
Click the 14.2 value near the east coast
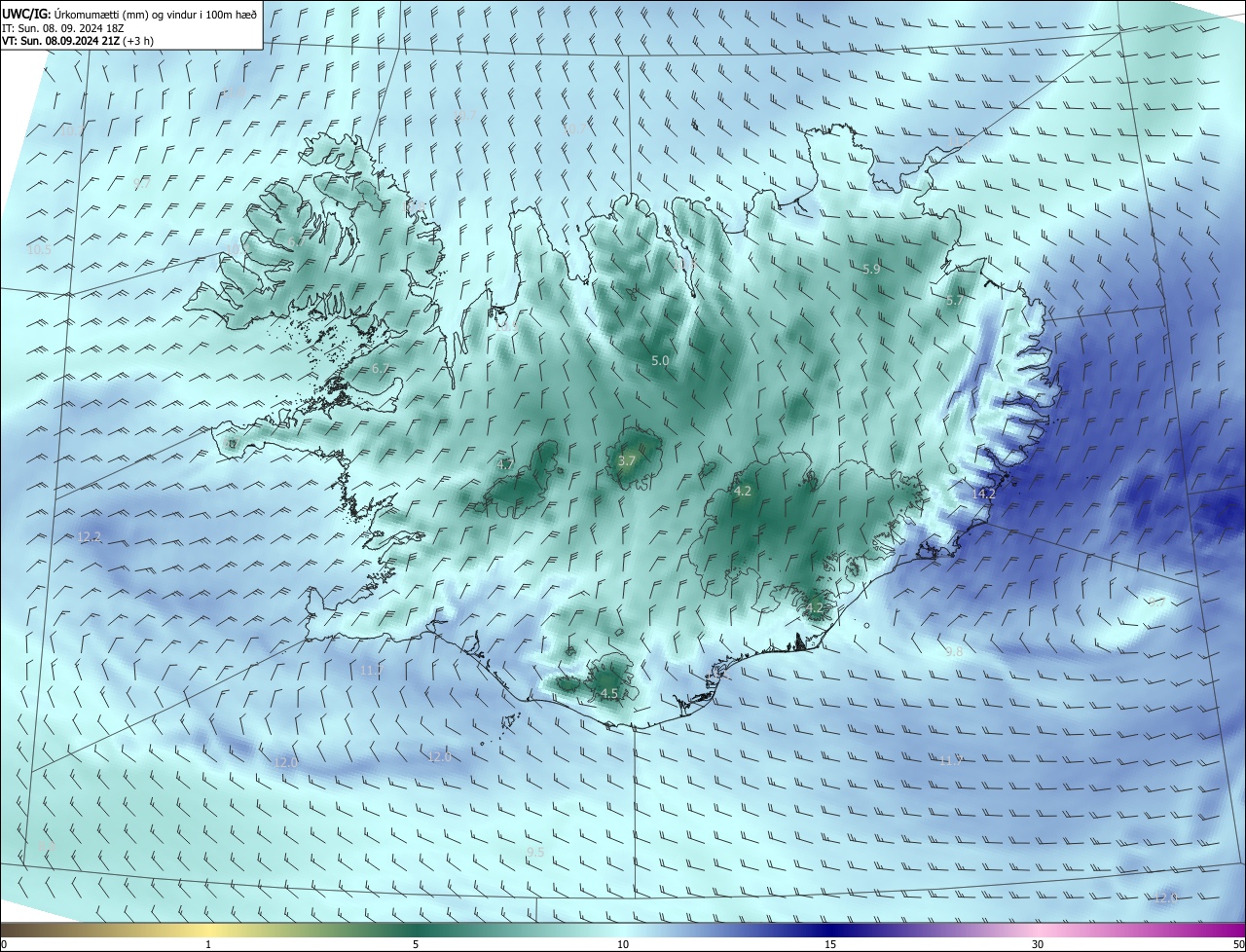[984, 494]
